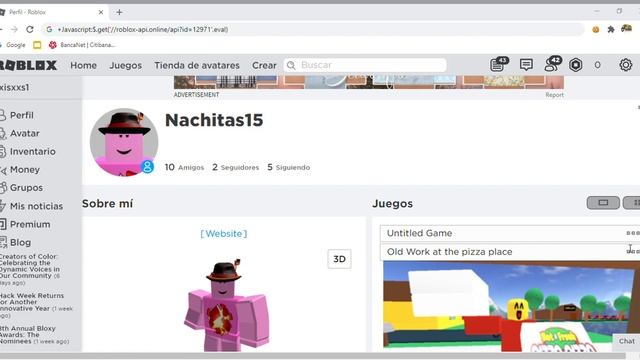The image size is (640, 360).
Task: Switch Juegos to grid view
Action: coord(632,203)
